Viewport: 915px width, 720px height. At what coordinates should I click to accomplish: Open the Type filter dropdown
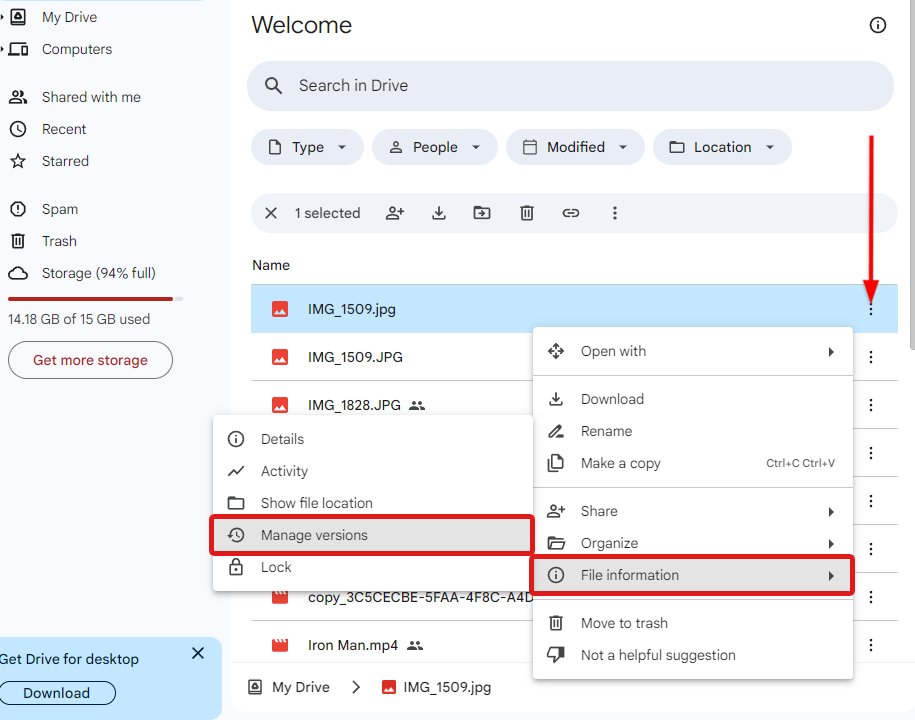[x=307, y=147]
